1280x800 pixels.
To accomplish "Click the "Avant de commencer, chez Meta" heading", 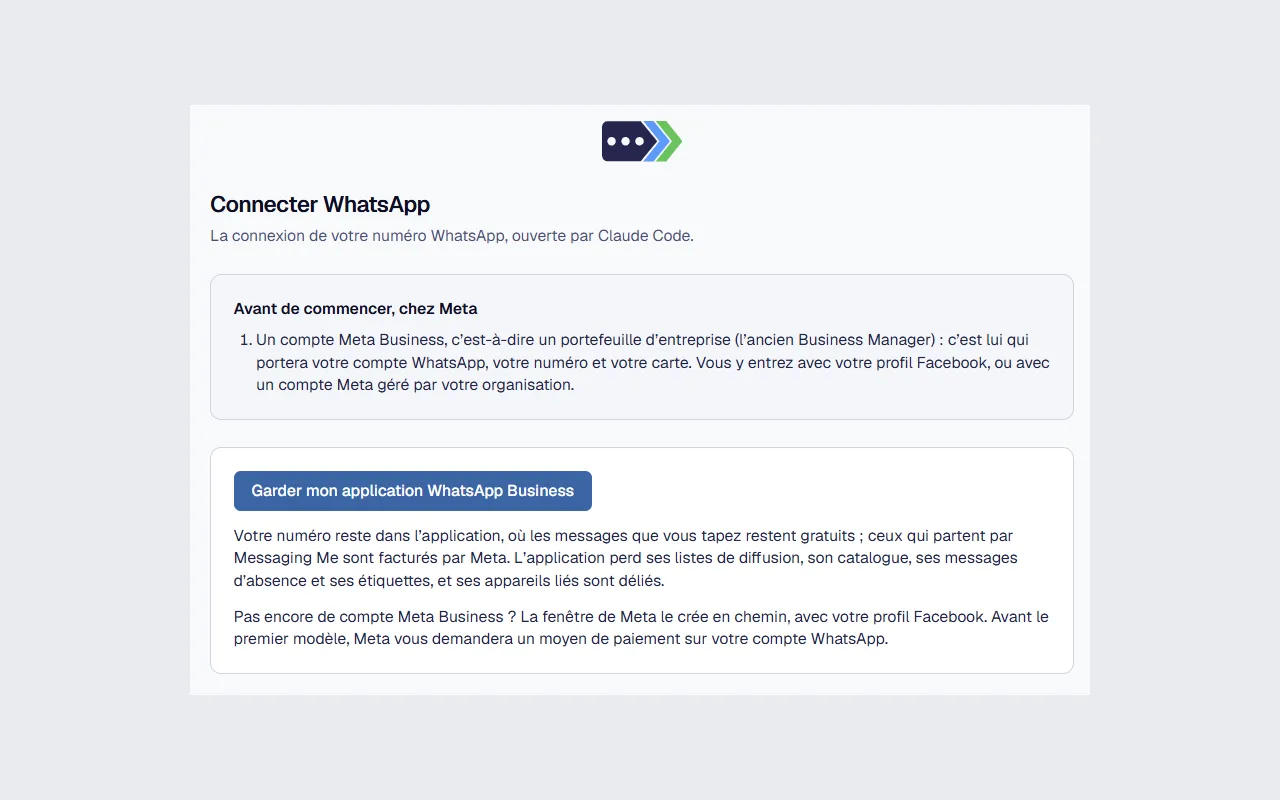I will pyautogui.click(x=356, y=309).
